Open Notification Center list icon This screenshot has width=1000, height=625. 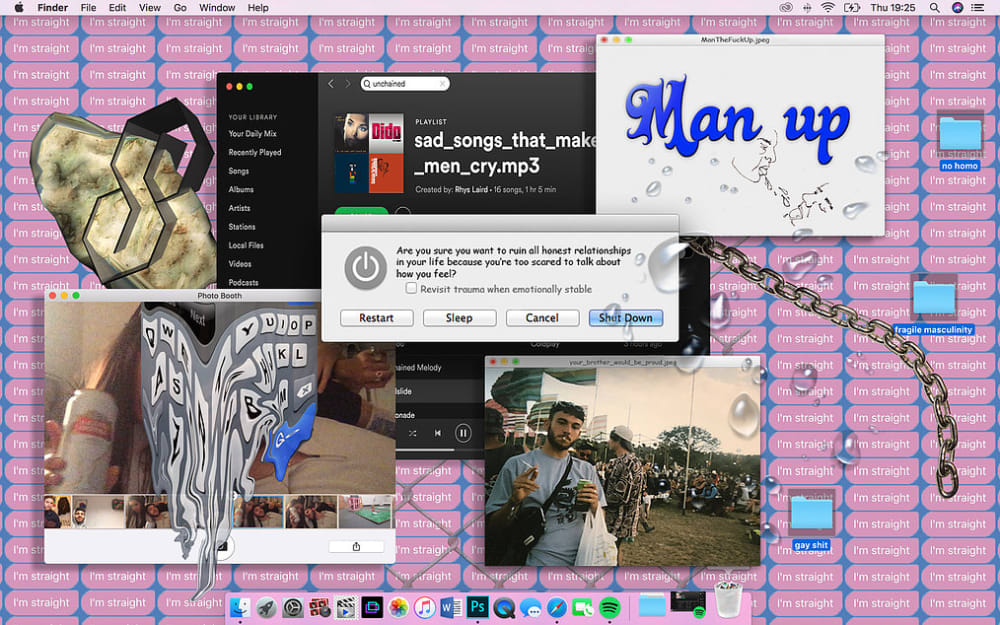pos(978,8)
